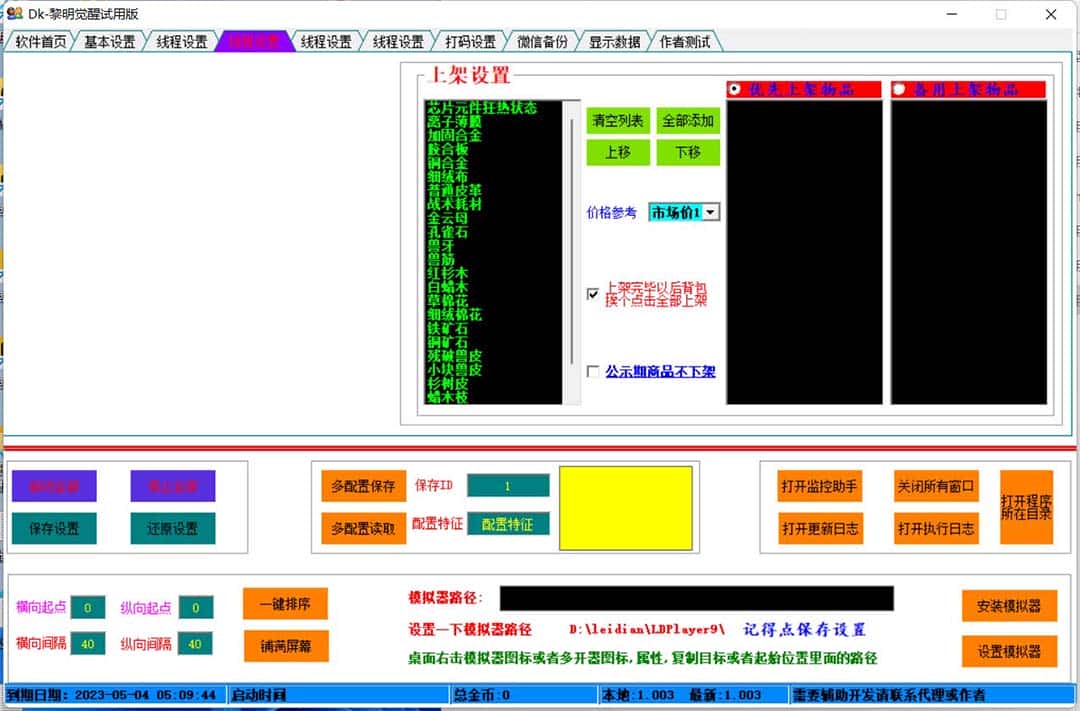
Task: Click the 模拟器路径 input field
Action: pyautogui.click(x=696, y=598)
